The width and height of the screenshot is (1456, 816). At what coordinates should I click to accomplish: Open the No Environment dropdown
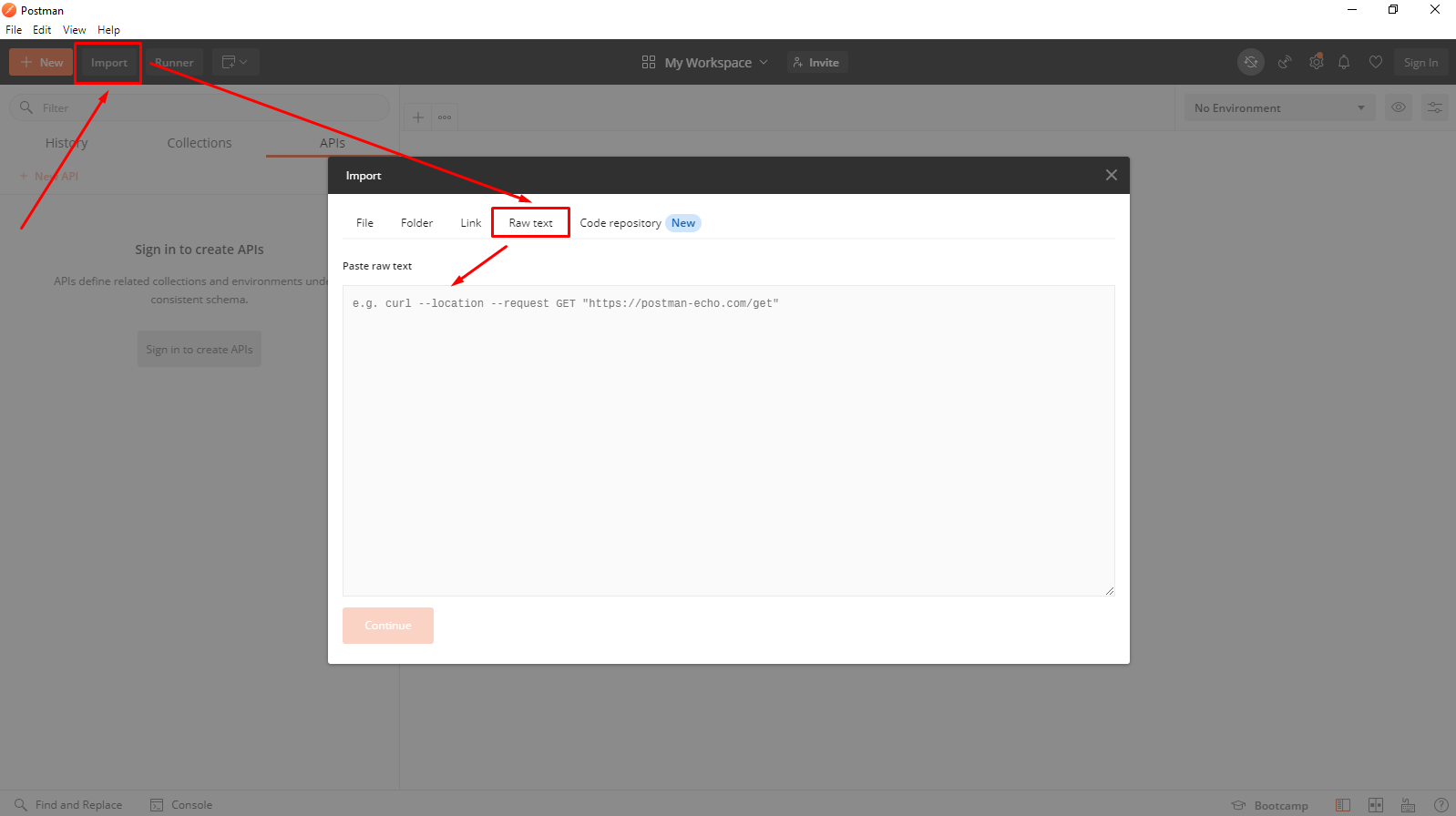(1279, 107)
